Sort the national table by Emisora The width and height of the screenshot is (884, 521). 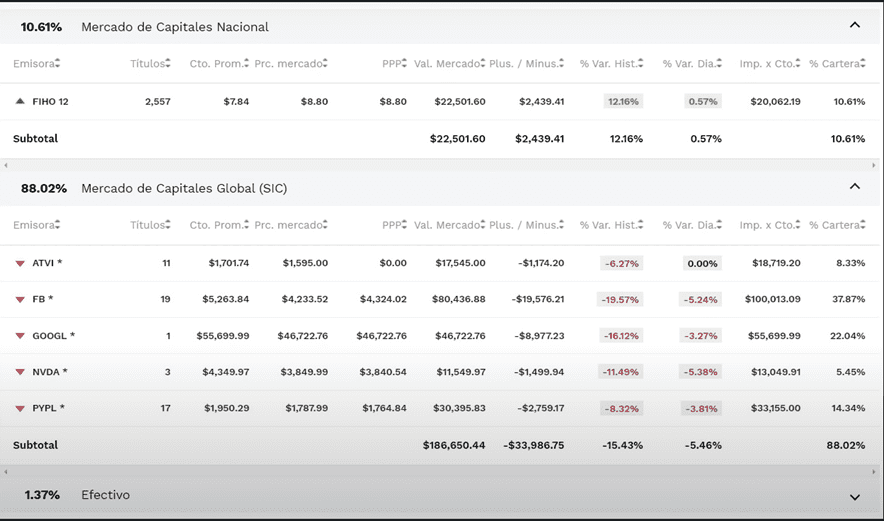(x=37, y=64)
